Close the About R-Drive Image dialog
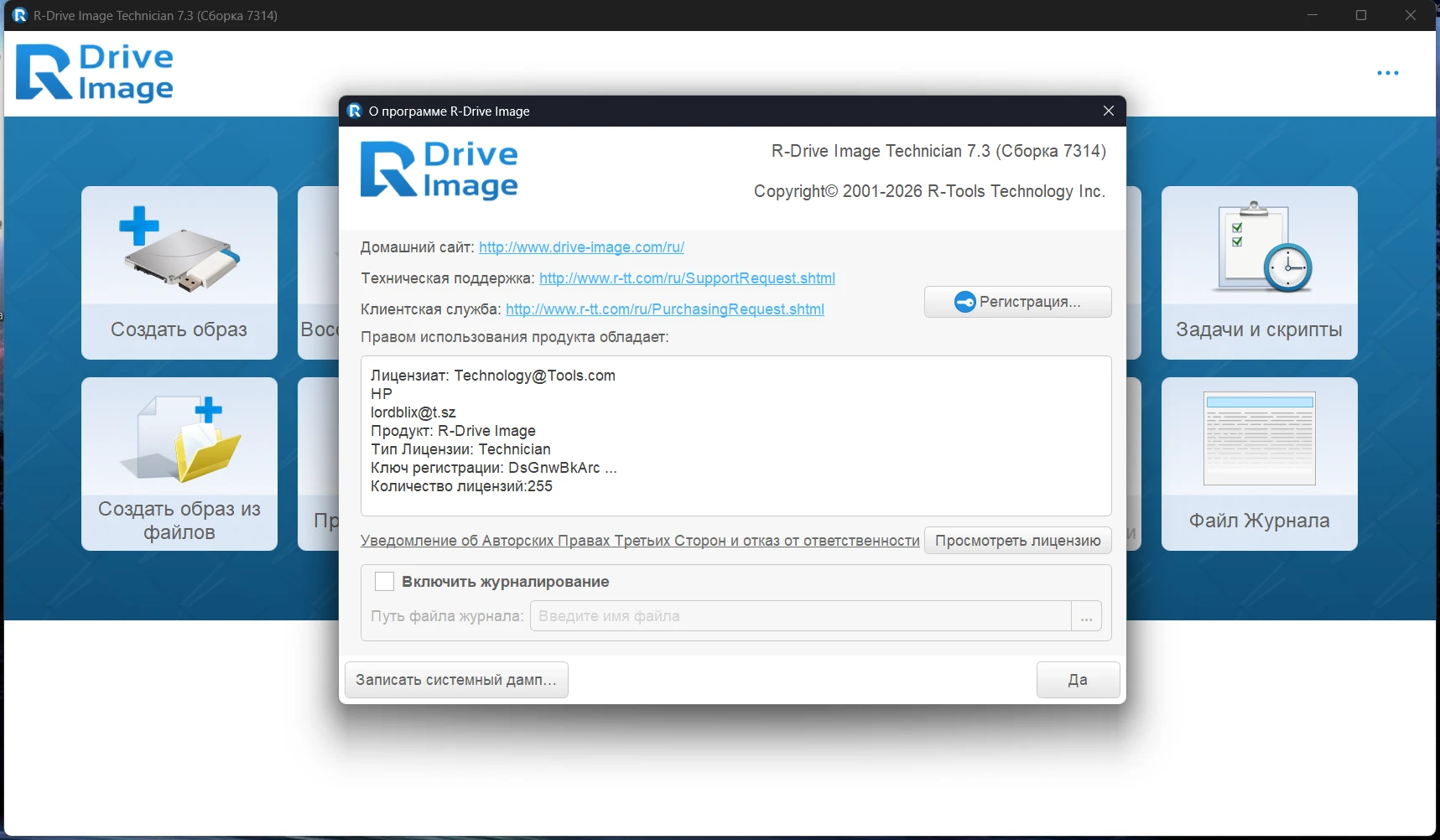Image resolution: width=1440 pixels, height=840 pixels. click(1108, 111)
